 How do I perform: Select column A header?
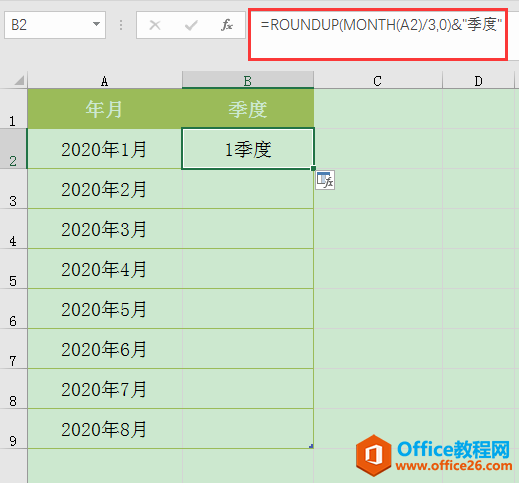tap(105, 80)
